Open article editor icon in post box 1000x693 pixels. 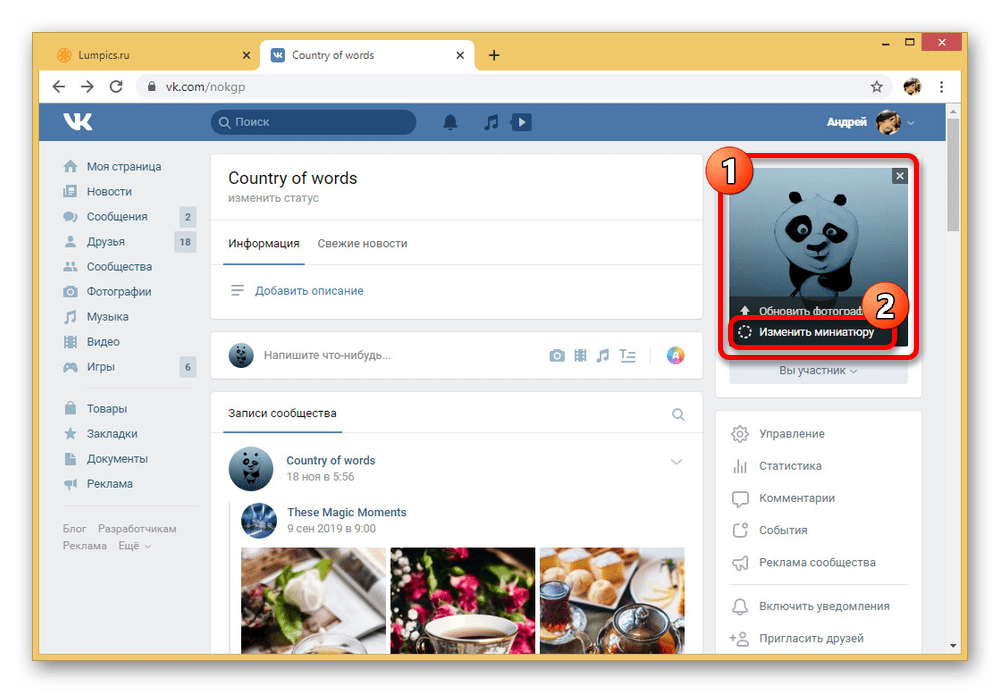coord(628,355)
